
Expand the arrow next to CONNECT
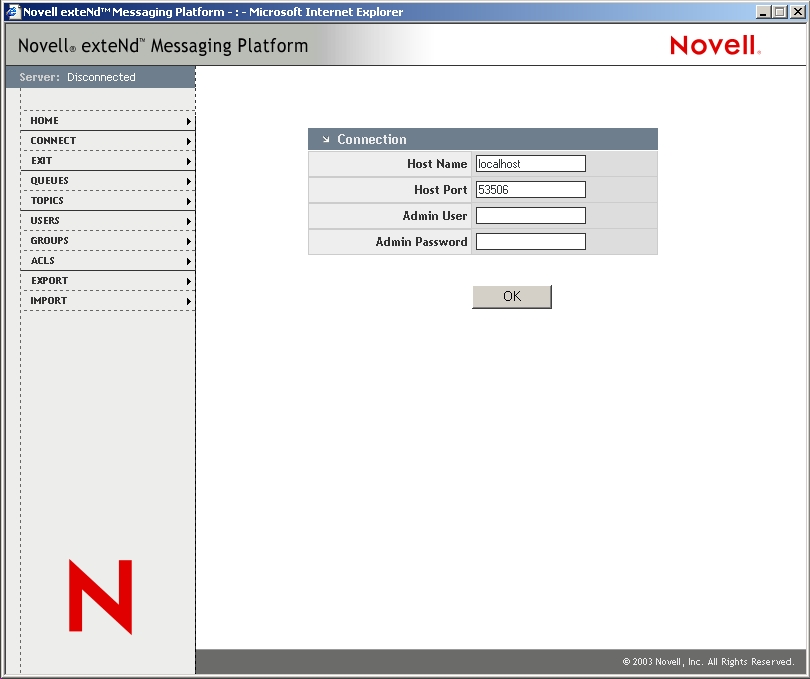click(x=189, y=141)
